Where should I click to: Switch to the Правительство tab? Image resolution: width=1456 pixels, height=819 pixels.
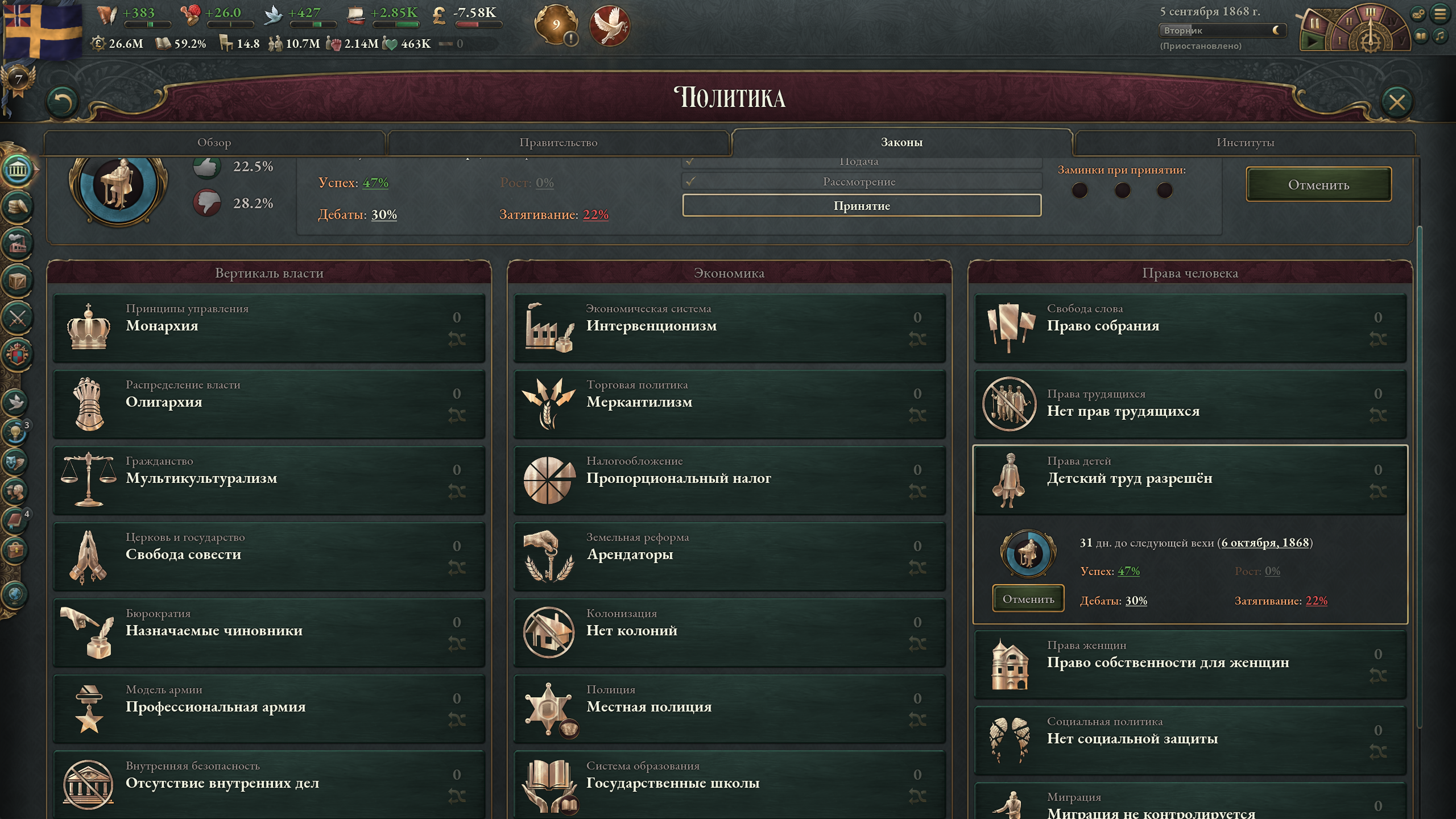pyautogui.click(x=558, y=142)
